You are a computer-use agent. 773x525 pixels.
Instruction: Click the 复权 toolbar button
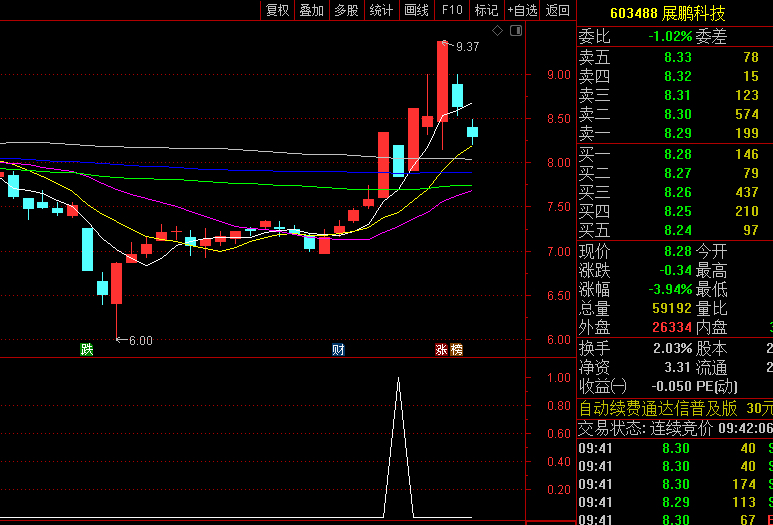coord(277,10)
